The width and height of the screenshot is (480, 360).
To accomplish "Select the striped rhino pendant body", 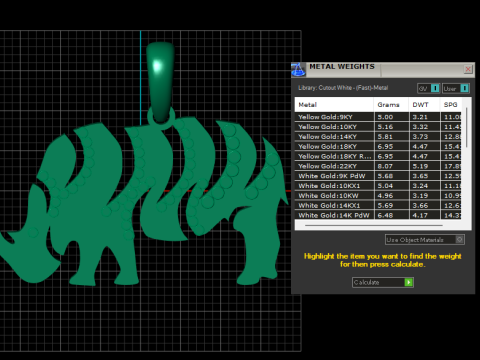I will (143, 203).
